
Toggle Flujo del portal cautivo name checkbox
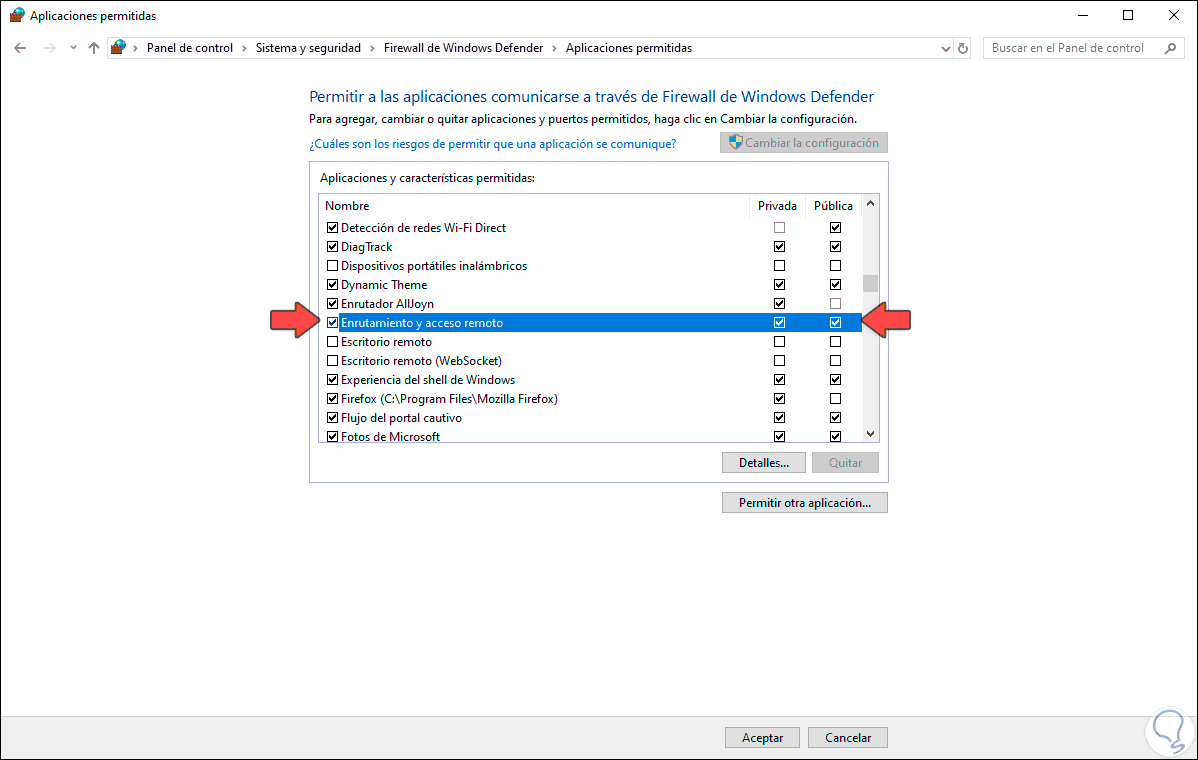[332, 418]
